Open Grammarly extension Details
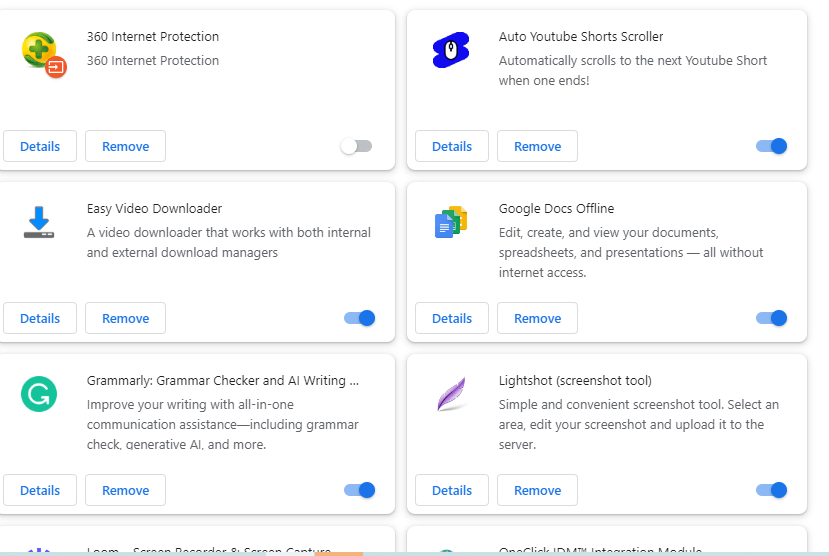829x556 pixels. coord(40,490)
